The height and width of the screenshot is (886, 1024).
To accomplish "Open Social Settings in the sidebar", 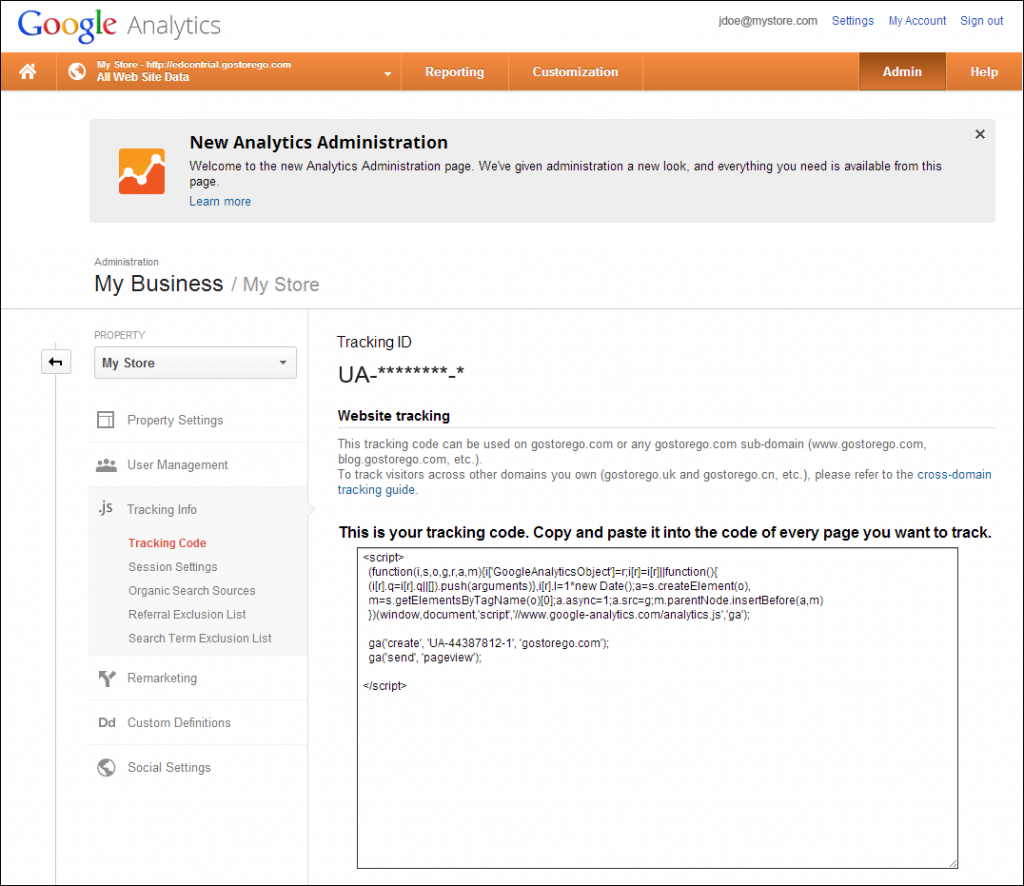I will [169, 768].
